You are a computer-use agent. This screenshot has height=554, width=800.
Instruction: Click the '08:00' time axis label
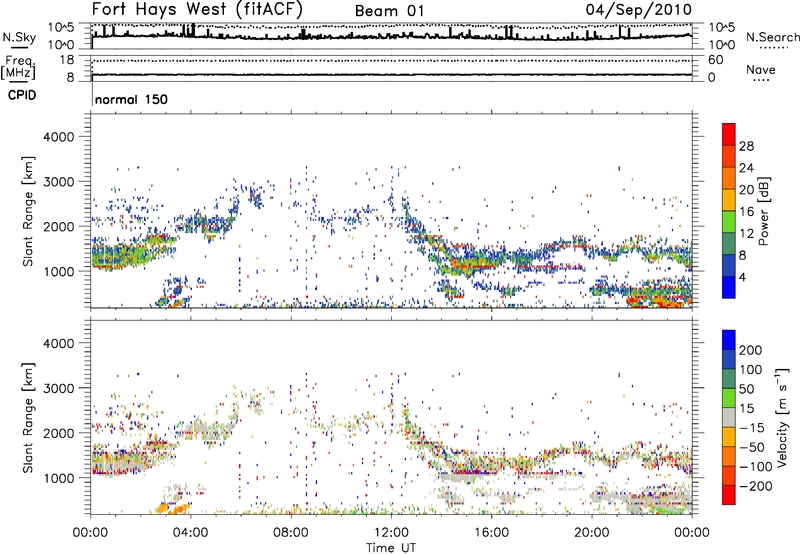click(x=291, y=533)
